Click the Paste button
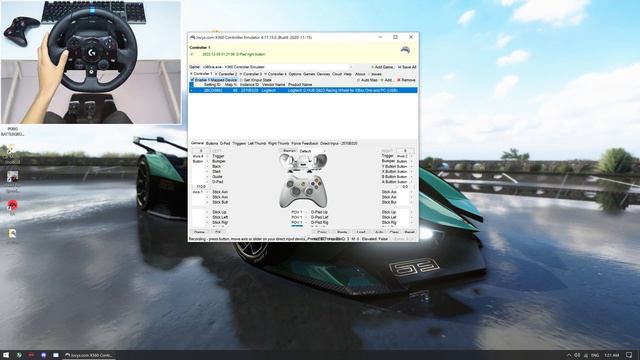This screenshot has width=640, height=360. (342, 232)
